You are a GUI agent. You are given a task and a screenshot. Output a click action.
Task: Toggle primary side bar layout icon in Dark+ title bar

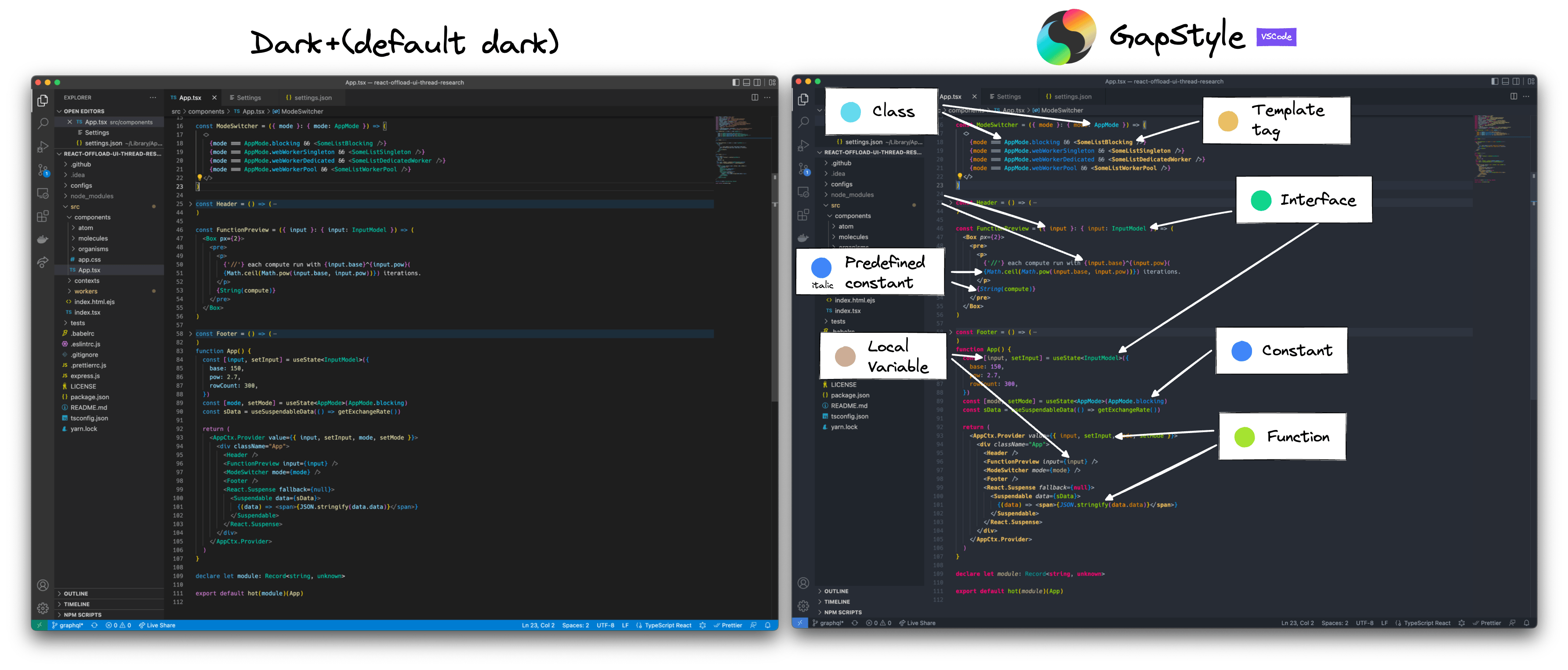735,82
